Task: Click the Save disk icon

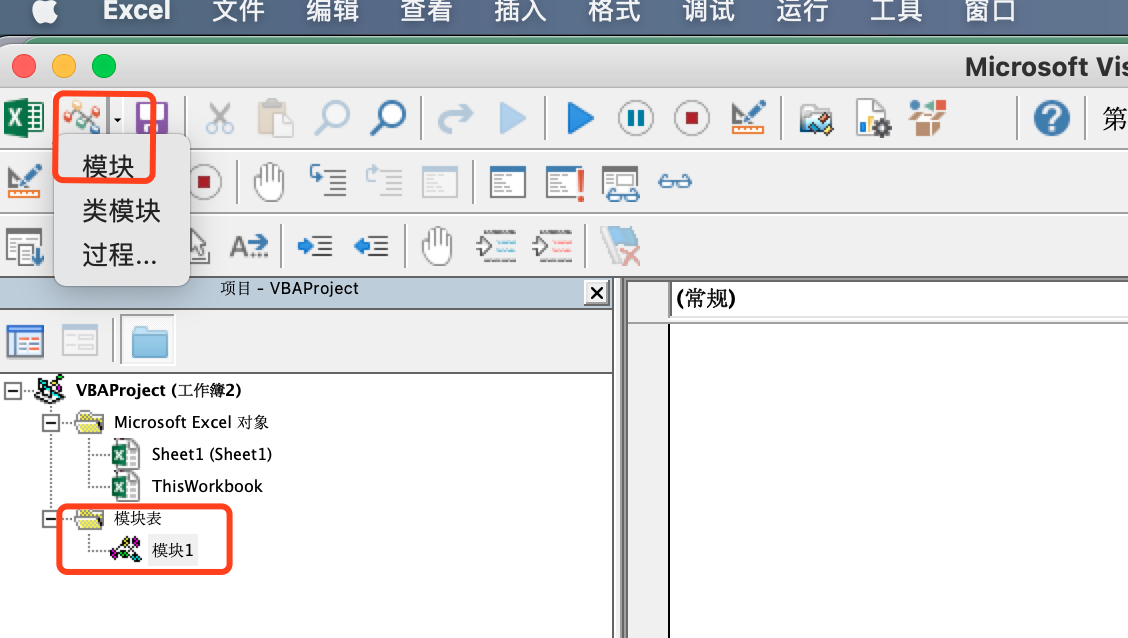Action: click(x=151, y=118)
